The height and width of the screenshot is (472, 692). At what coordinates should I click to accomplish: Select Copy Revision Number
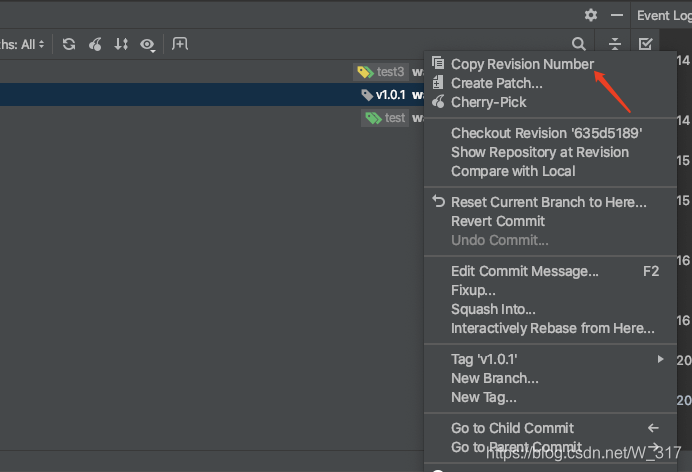pos(522,64)
